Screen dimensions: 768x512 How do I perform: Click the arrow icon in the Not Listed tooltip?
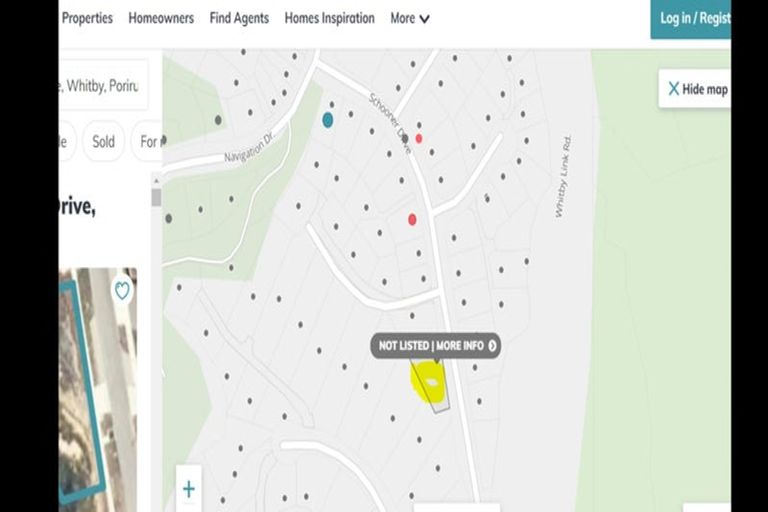point(492,346)
